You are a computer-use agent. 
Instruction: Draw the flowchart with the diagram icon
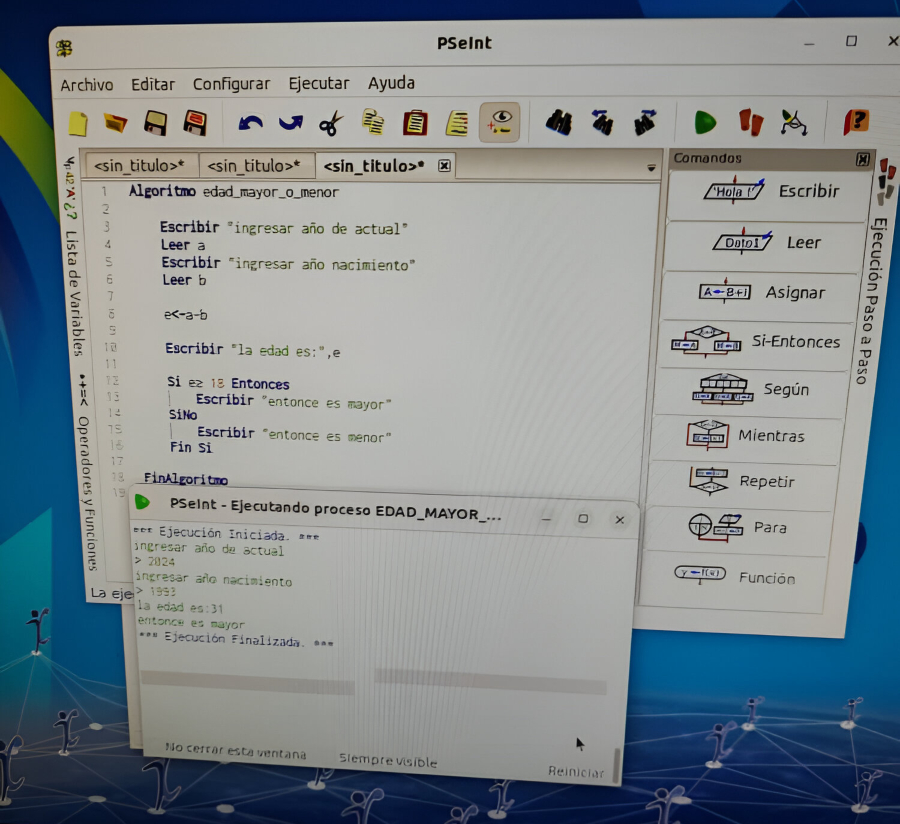coord(794,122)
